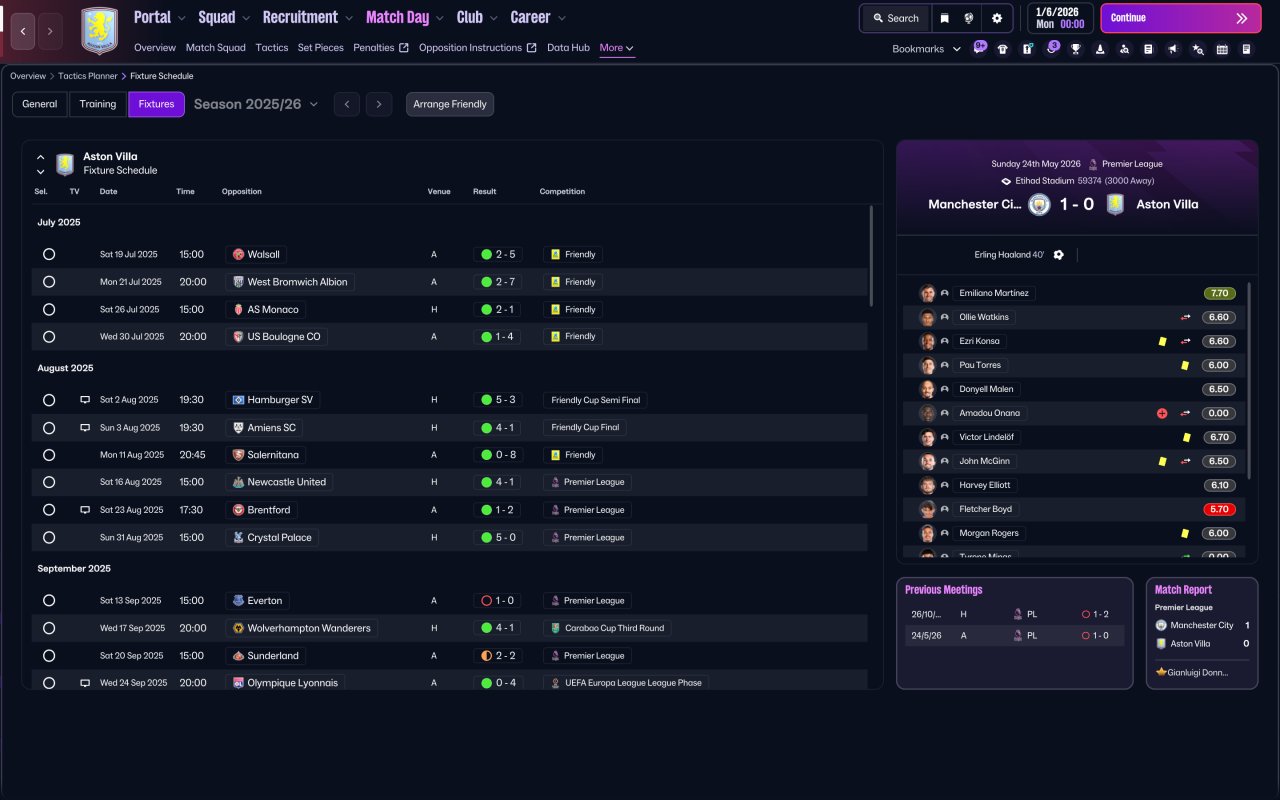
Task: Click TV icon on Hamburger SV row
Action: point(85,400)
